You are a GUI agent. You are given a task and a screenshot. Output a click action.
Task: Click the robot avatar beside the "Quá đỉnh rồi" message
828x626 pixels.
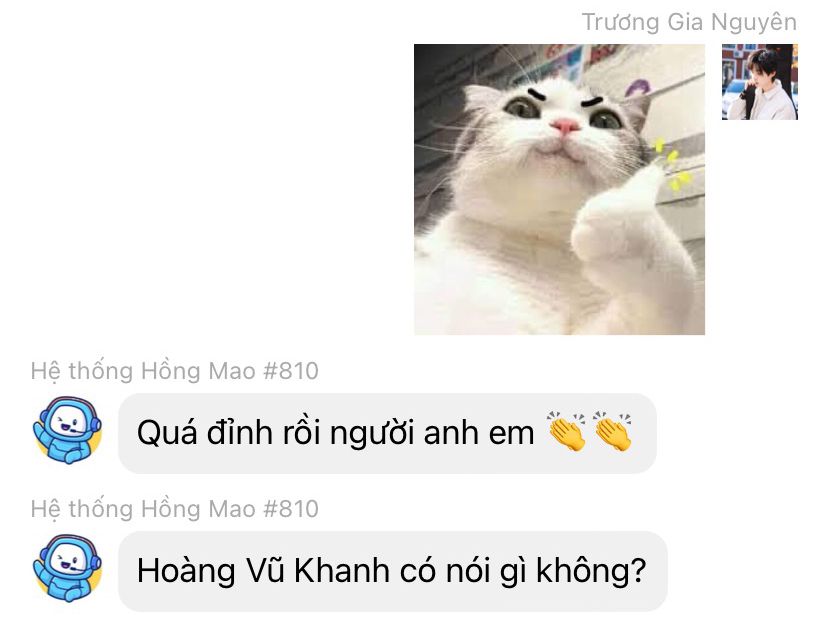tap(67, 431)
